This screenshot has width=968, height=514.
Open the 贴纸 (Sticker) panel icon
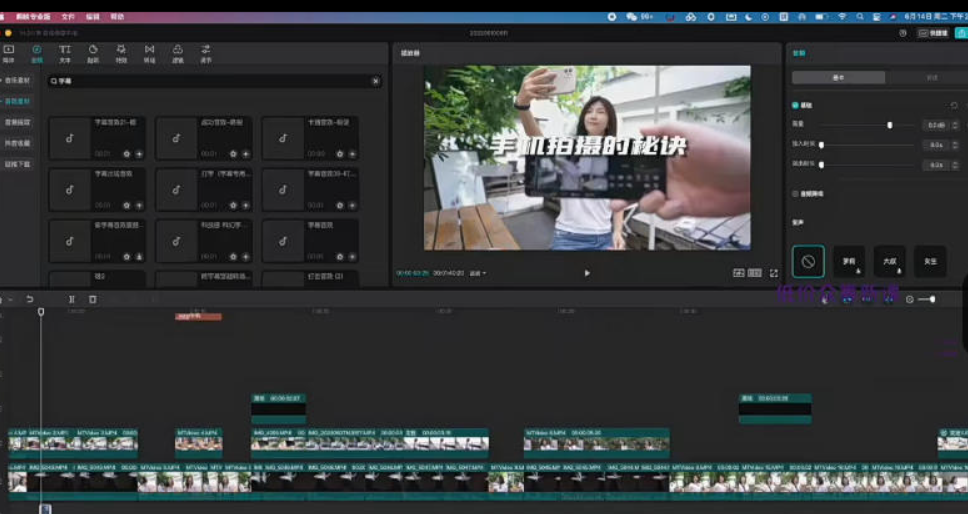pyautogui.click(x=93, y=51)
